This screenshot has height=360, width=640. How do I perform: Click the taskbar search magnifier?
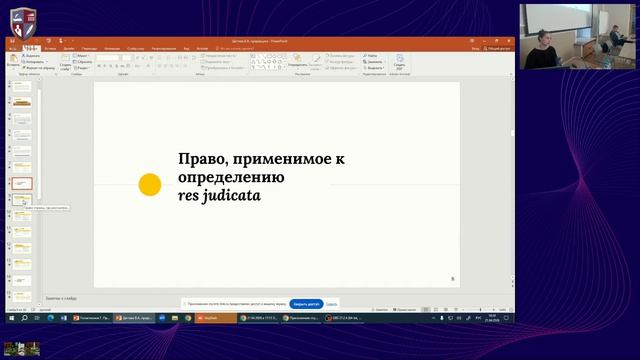point(24,318)
